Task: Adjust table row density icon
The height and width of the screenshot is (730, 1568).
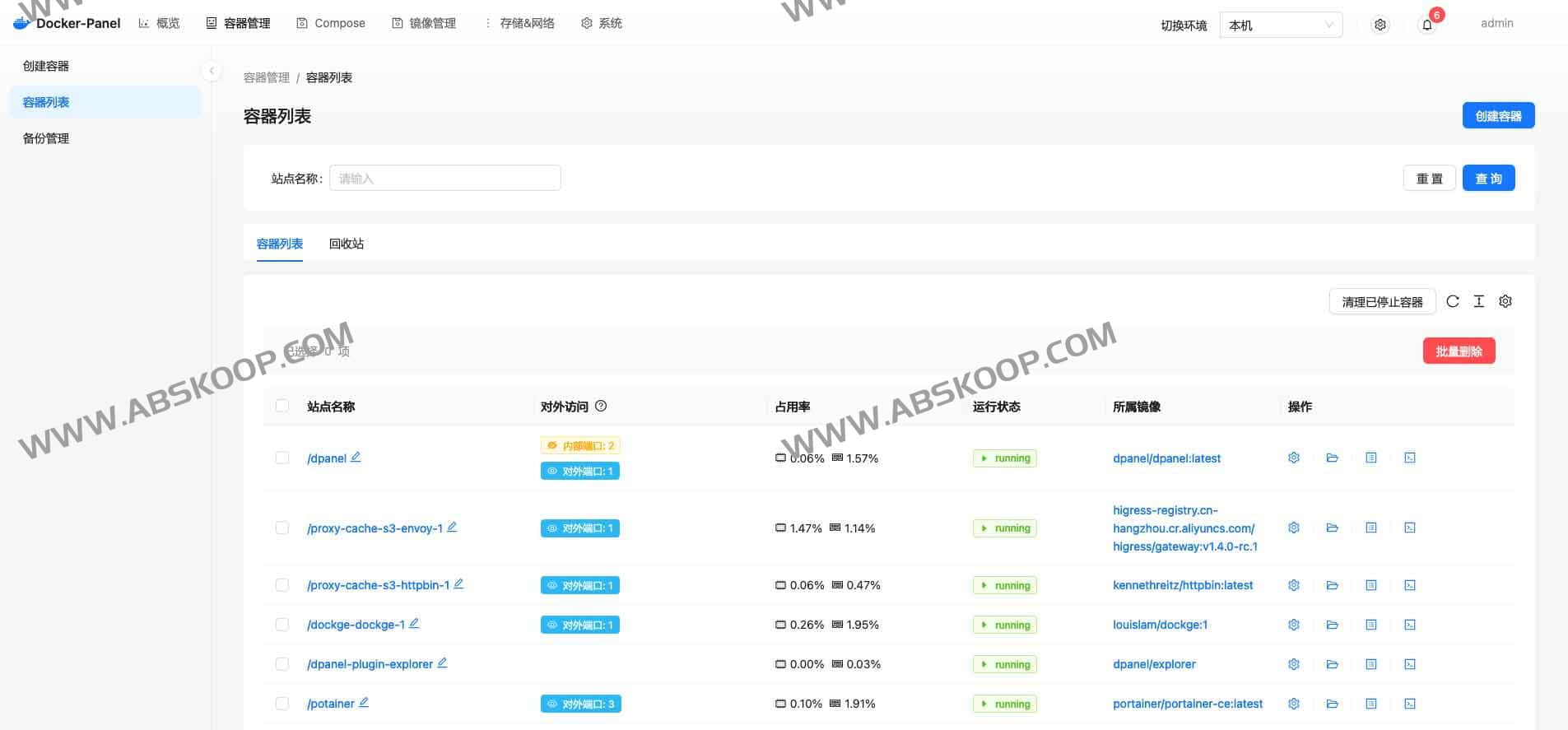Action: [x=1479, y=301]
